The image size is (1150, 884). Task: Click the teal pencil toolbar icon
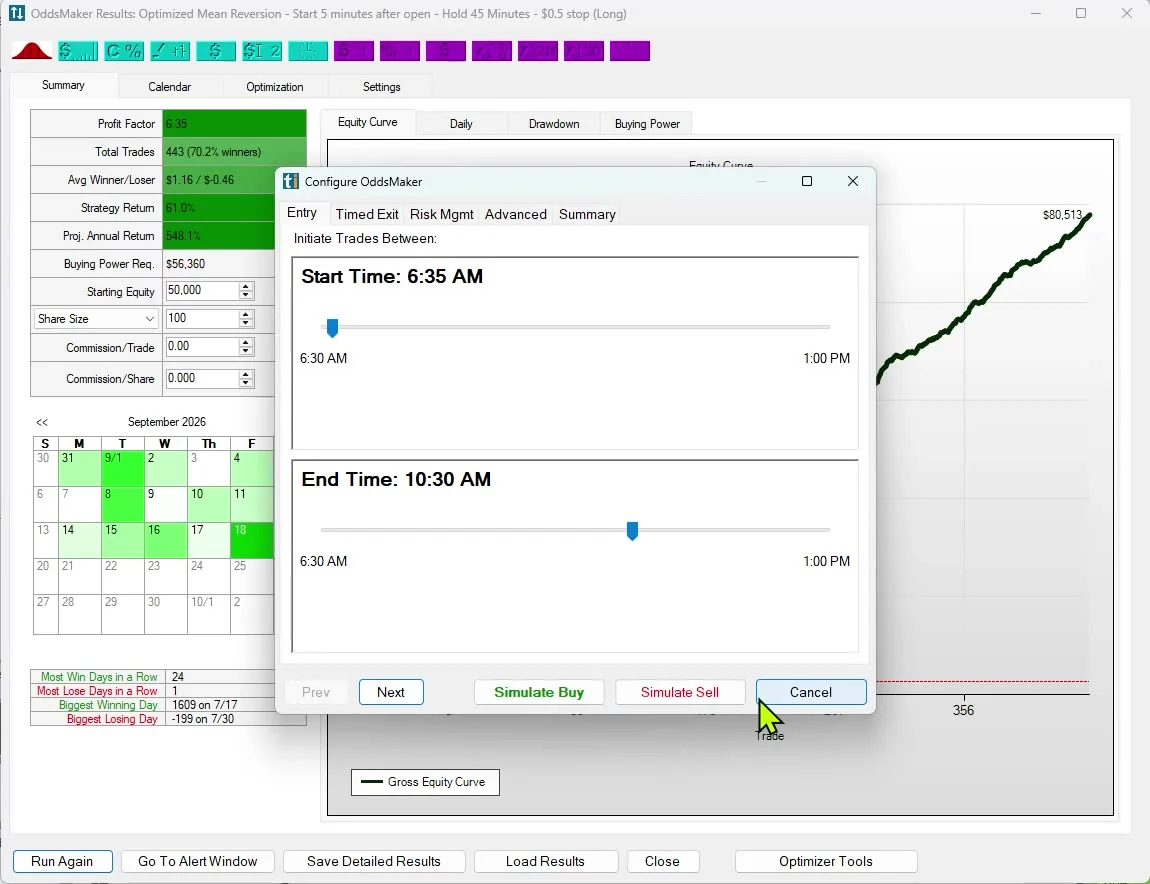(x=169, y=51)
